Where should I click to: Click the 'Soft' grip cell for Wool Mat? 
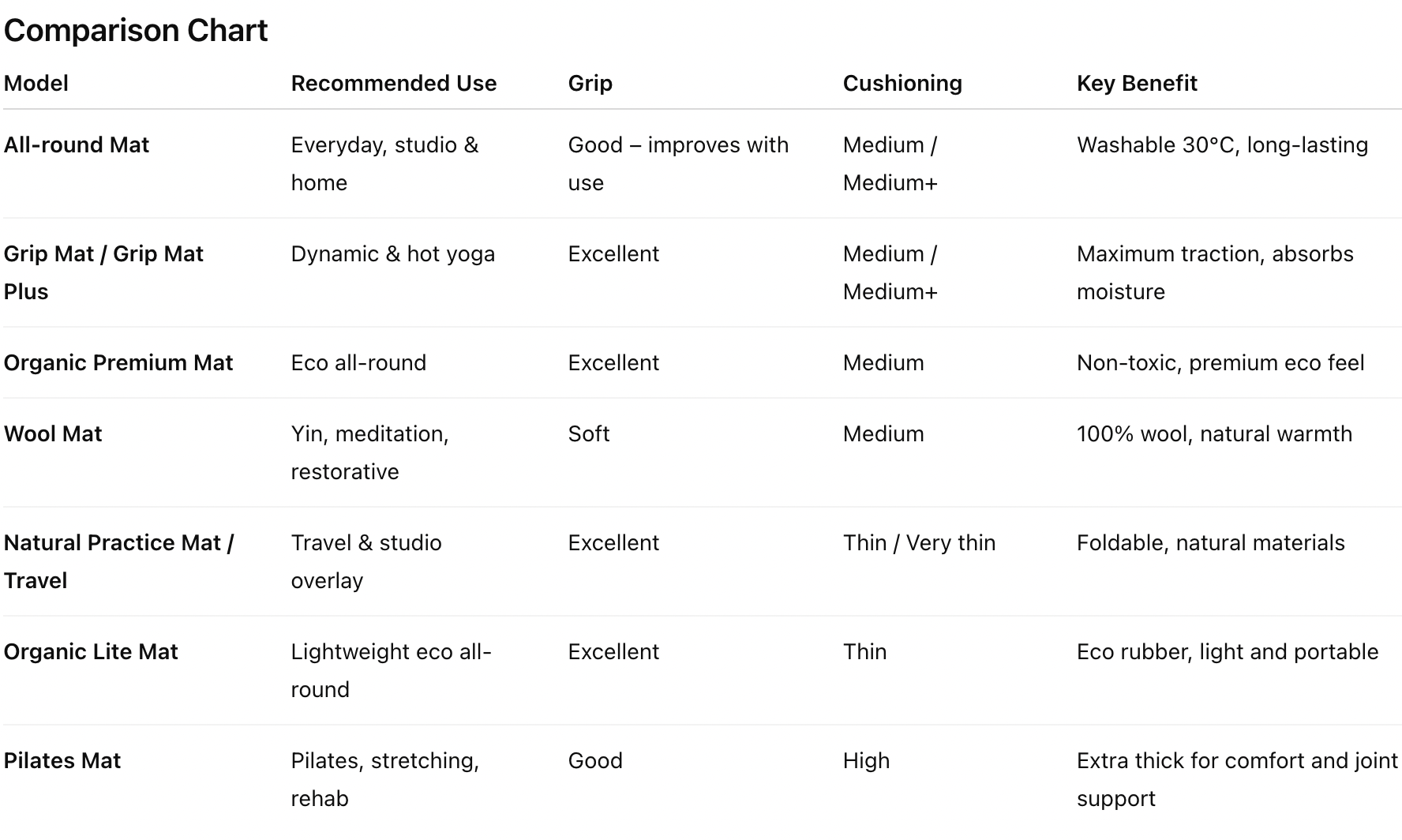(589, 433)
